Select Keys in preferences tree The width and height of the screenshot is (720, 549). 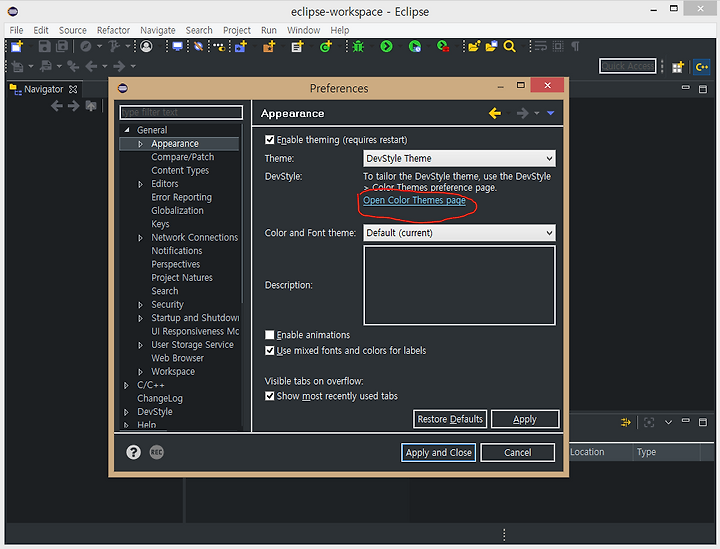160,224
